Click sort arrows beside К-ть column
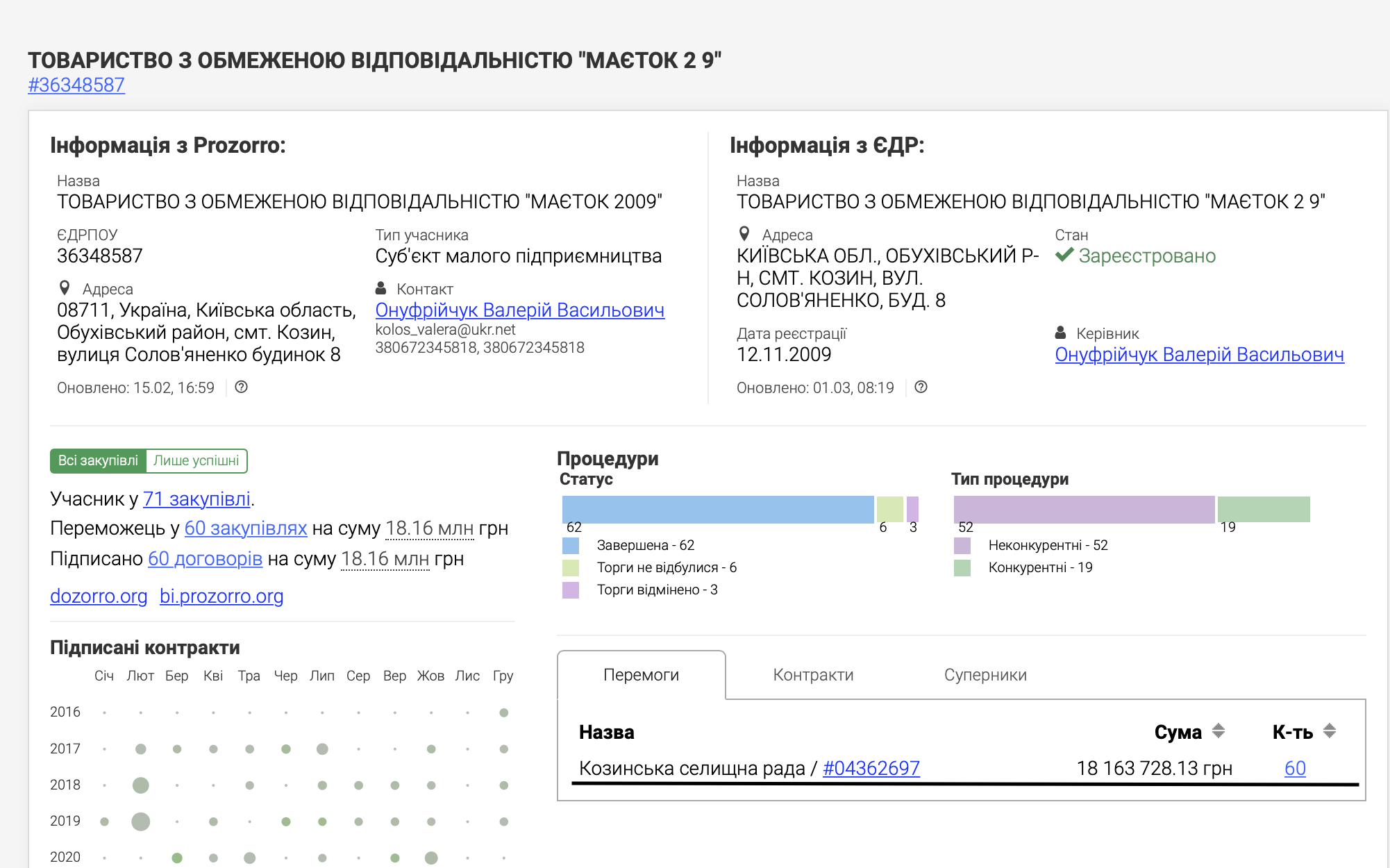The height and width of the screenshot is (868, 1390). coord(1329,731)
